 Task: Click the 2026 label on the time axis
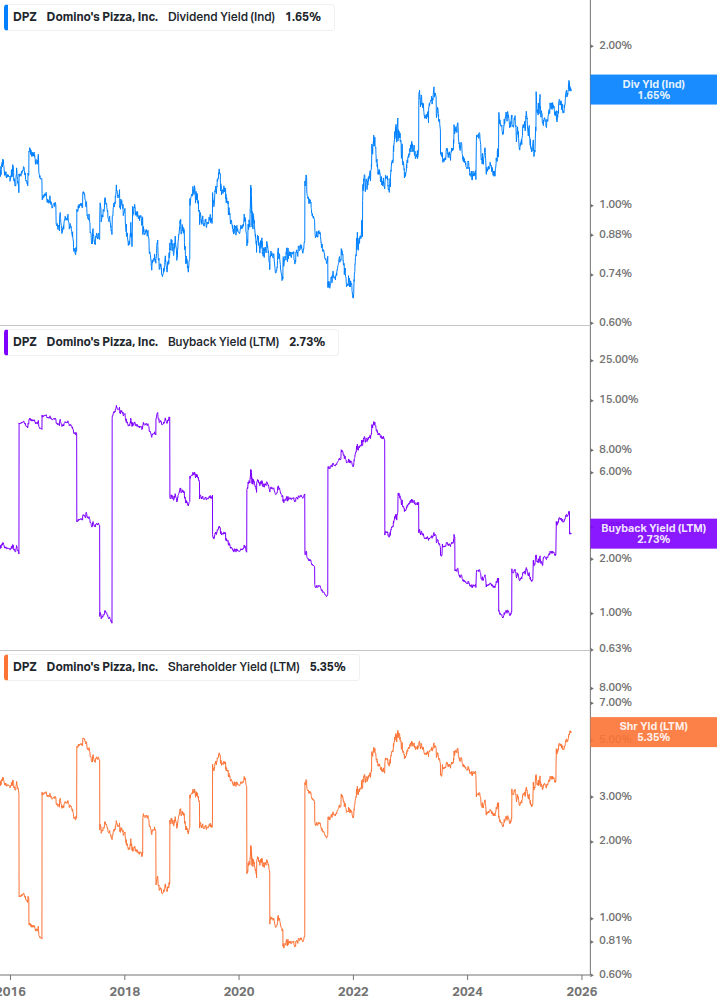[582, 991]
